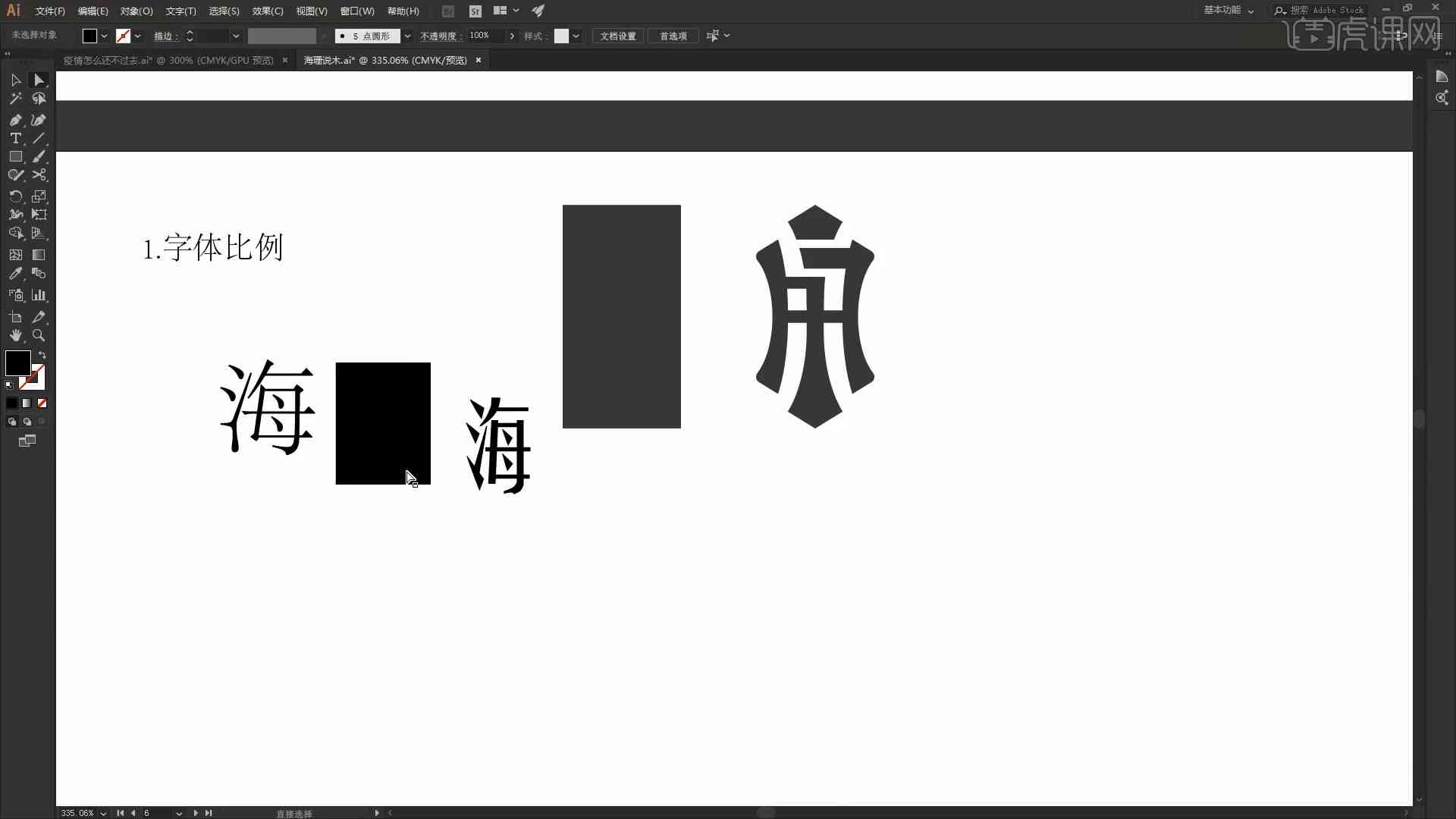Image resolution: width=1456 pixels, height=819 pixels.
Task: Click 首选项 button
Action: (673, 36)
